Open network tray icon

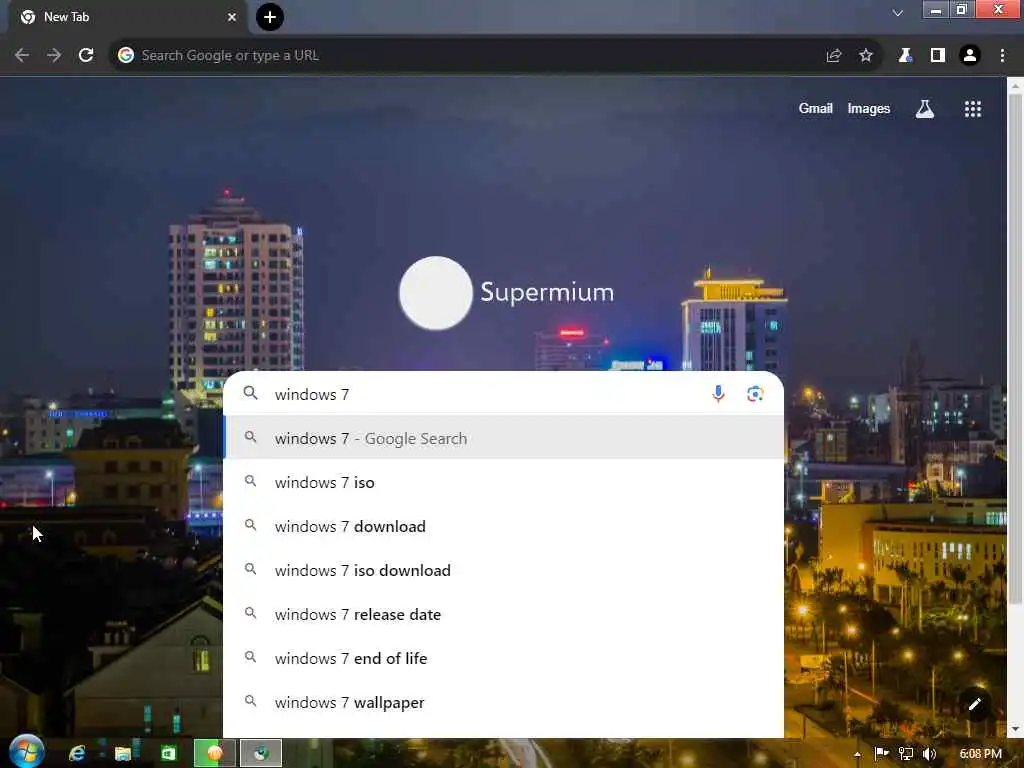point(905,754)
